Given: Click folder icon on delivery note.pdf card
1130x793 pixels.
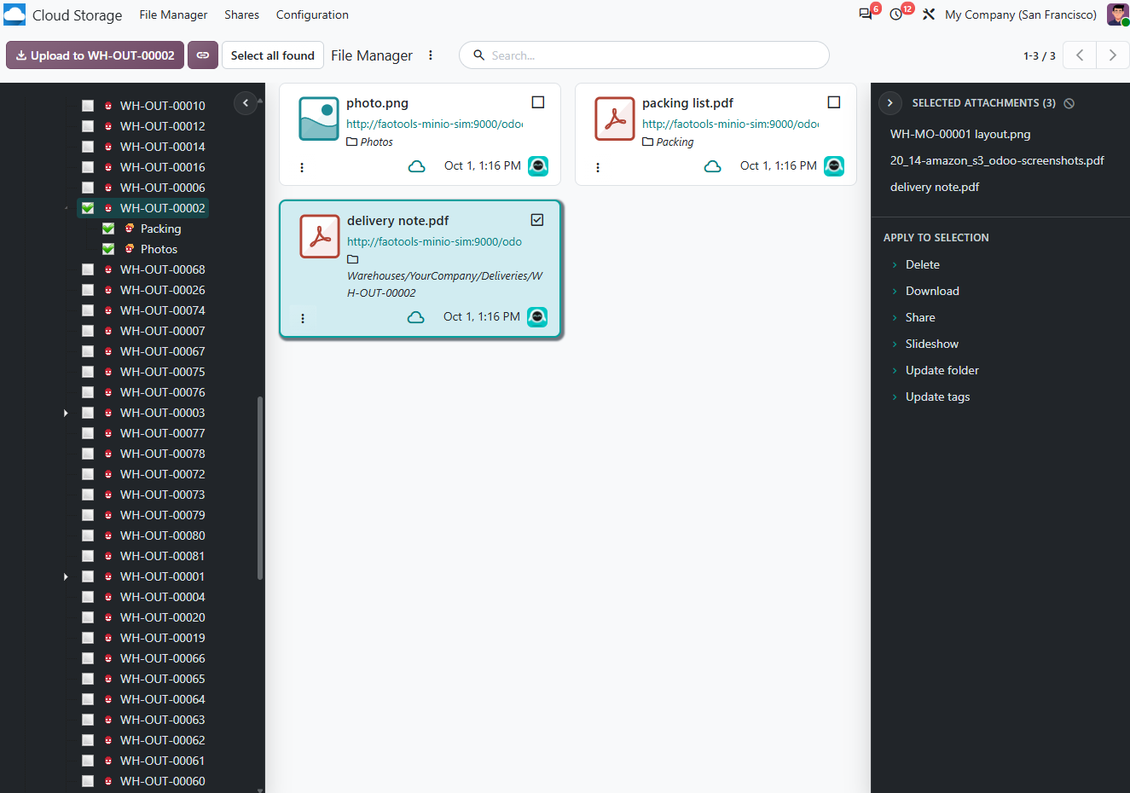Looking at the screenshot, I should click(x=352, y=260).
